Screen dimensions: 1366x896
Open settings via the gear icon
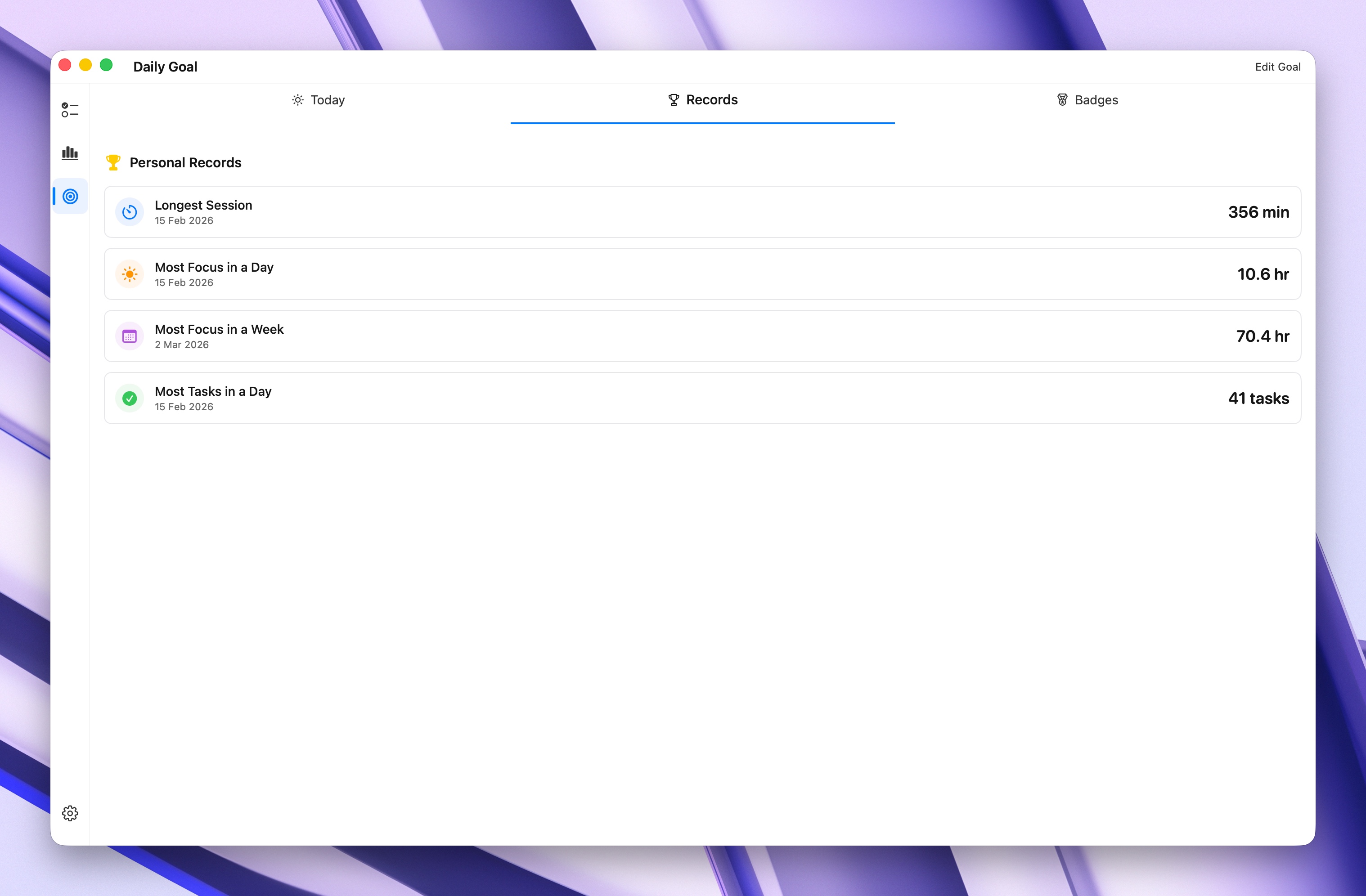click(x=70, y=813)
